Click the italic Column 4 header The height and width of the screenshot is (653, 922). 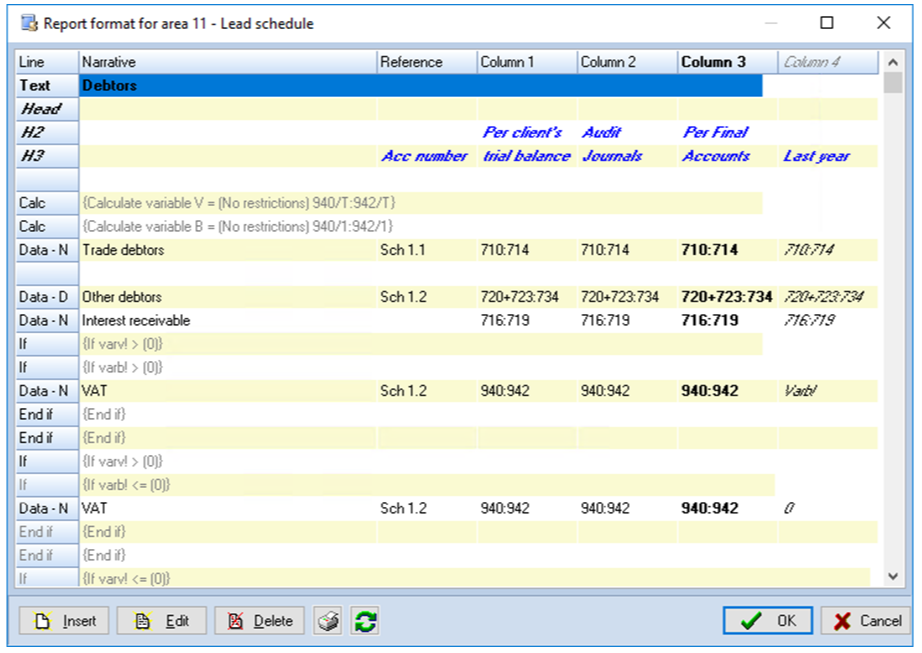click(828, 62)
